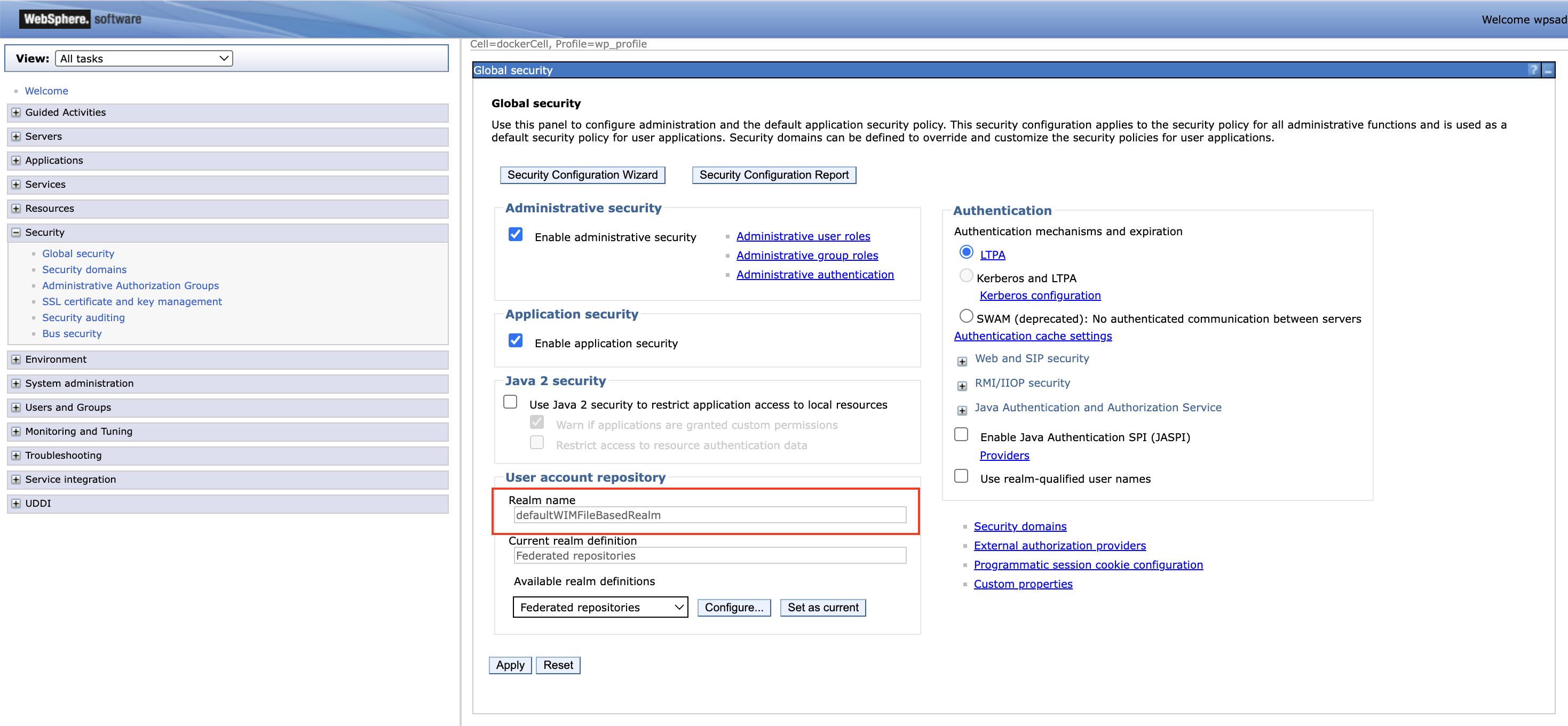Viewport: 1568px width, 726px height.
Task: Open the Administrative user roles link
Action: (803, 236)
